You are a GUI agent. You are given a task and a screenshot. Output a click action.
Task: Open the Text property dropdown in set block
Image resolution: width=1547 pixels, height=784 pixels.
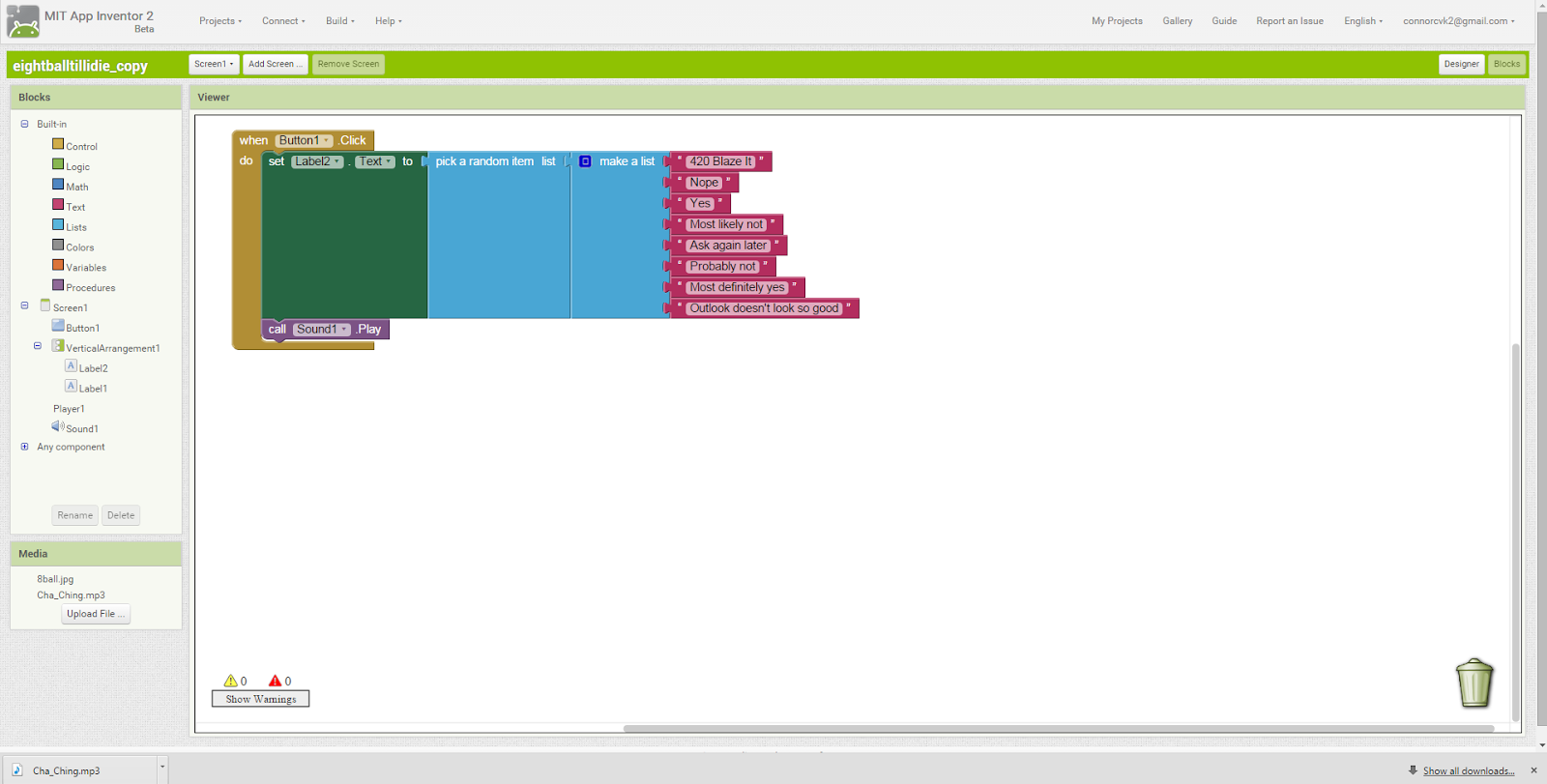374,161
